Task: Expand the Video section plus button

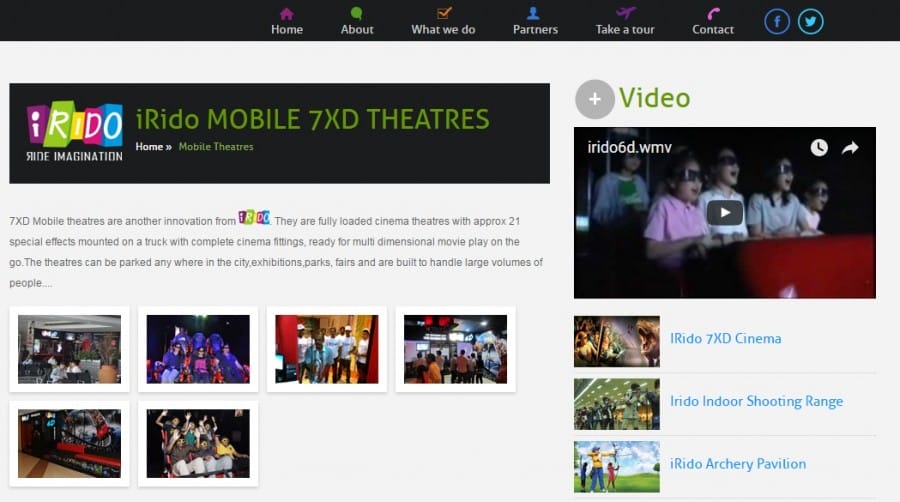Action: 594,99
